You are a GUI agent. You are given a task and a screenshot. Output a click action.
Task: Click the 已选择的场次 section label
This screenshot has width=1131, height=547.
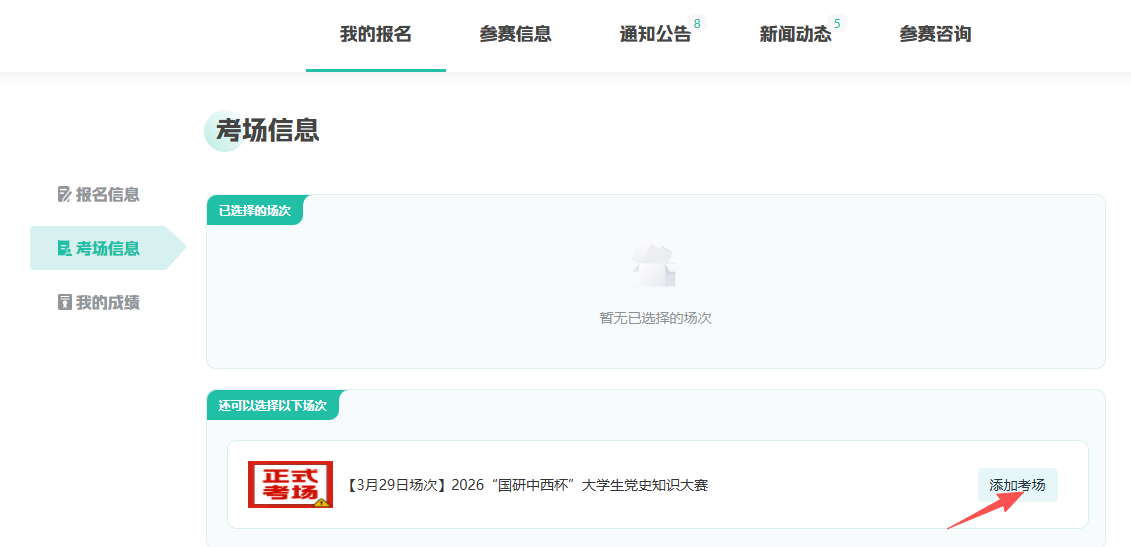click(x=254, y=210)
